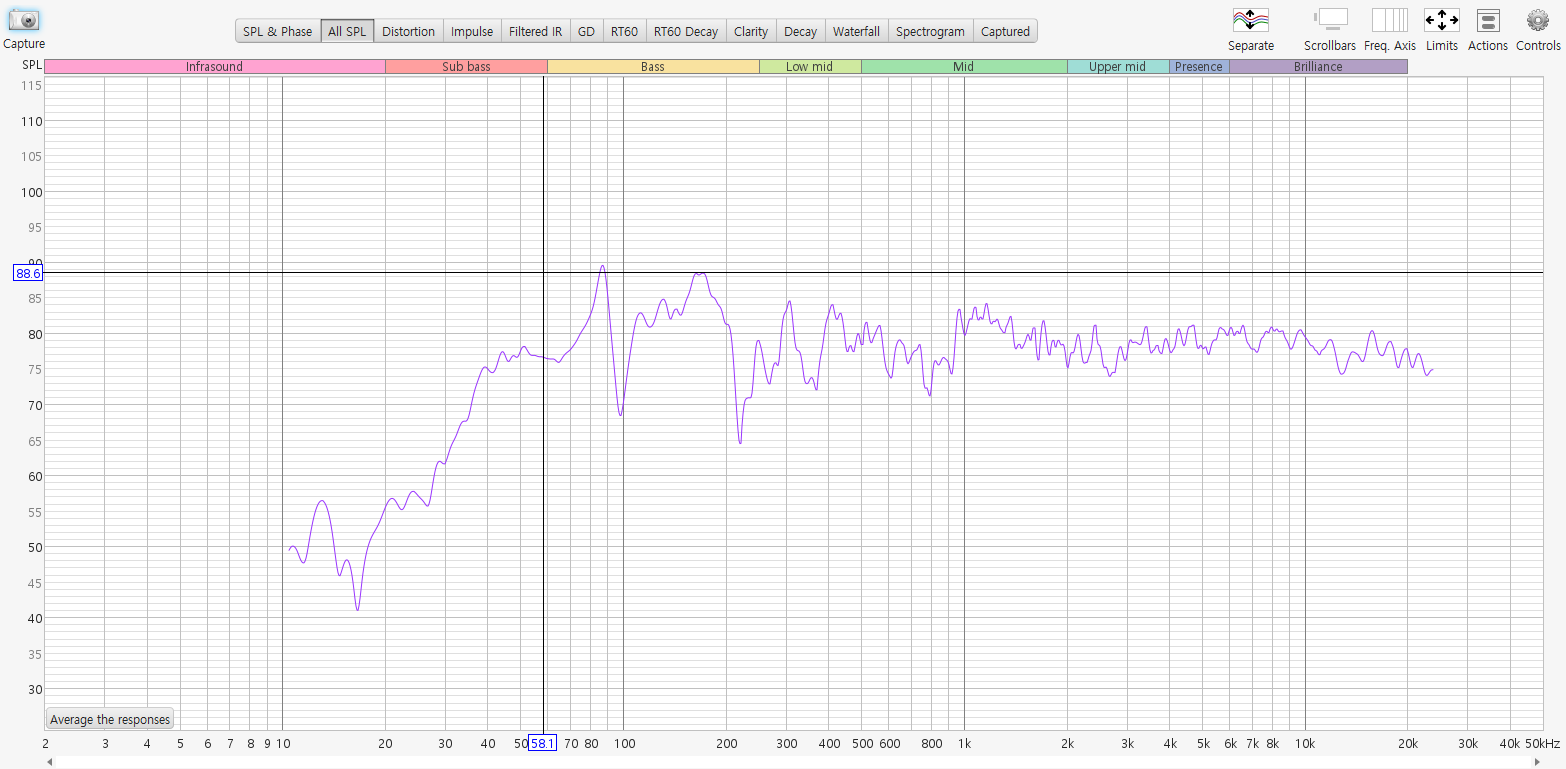The image size is (1566, 769).
Task: Open the RT60 tab
Action: (624, 31)
